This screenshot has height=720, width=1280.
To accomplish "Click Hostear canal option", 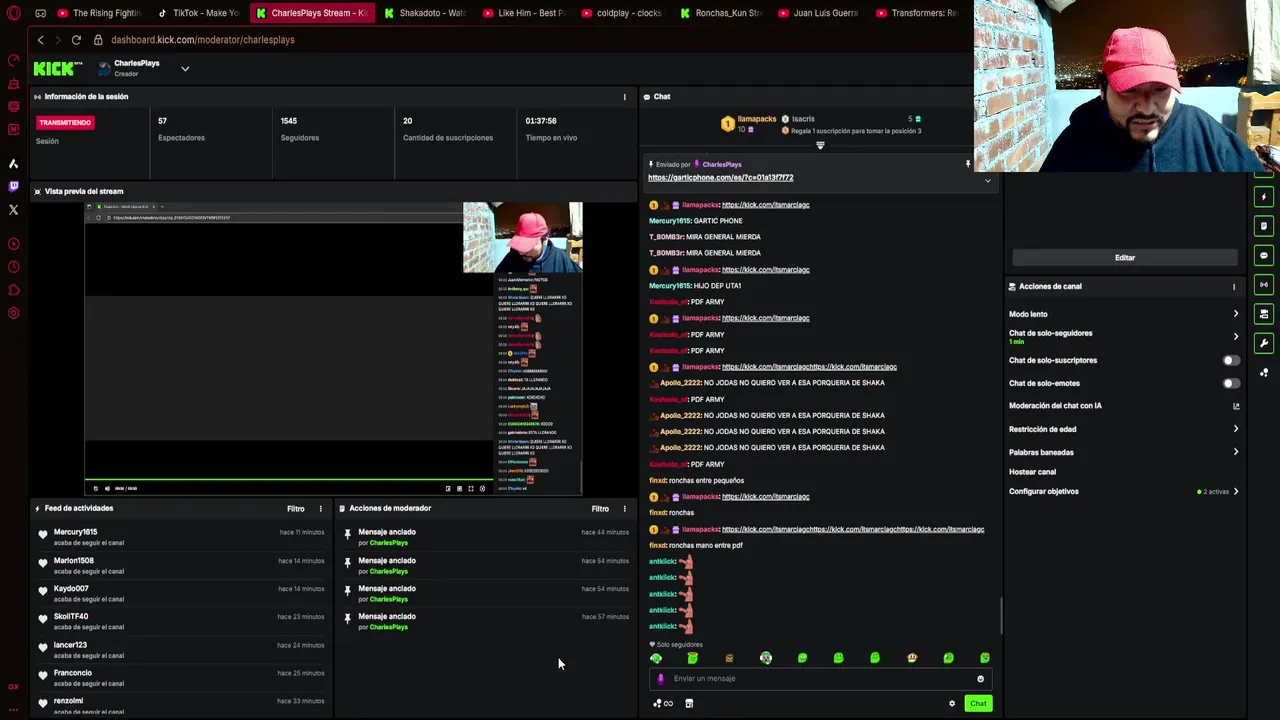I will (1033, 472).
